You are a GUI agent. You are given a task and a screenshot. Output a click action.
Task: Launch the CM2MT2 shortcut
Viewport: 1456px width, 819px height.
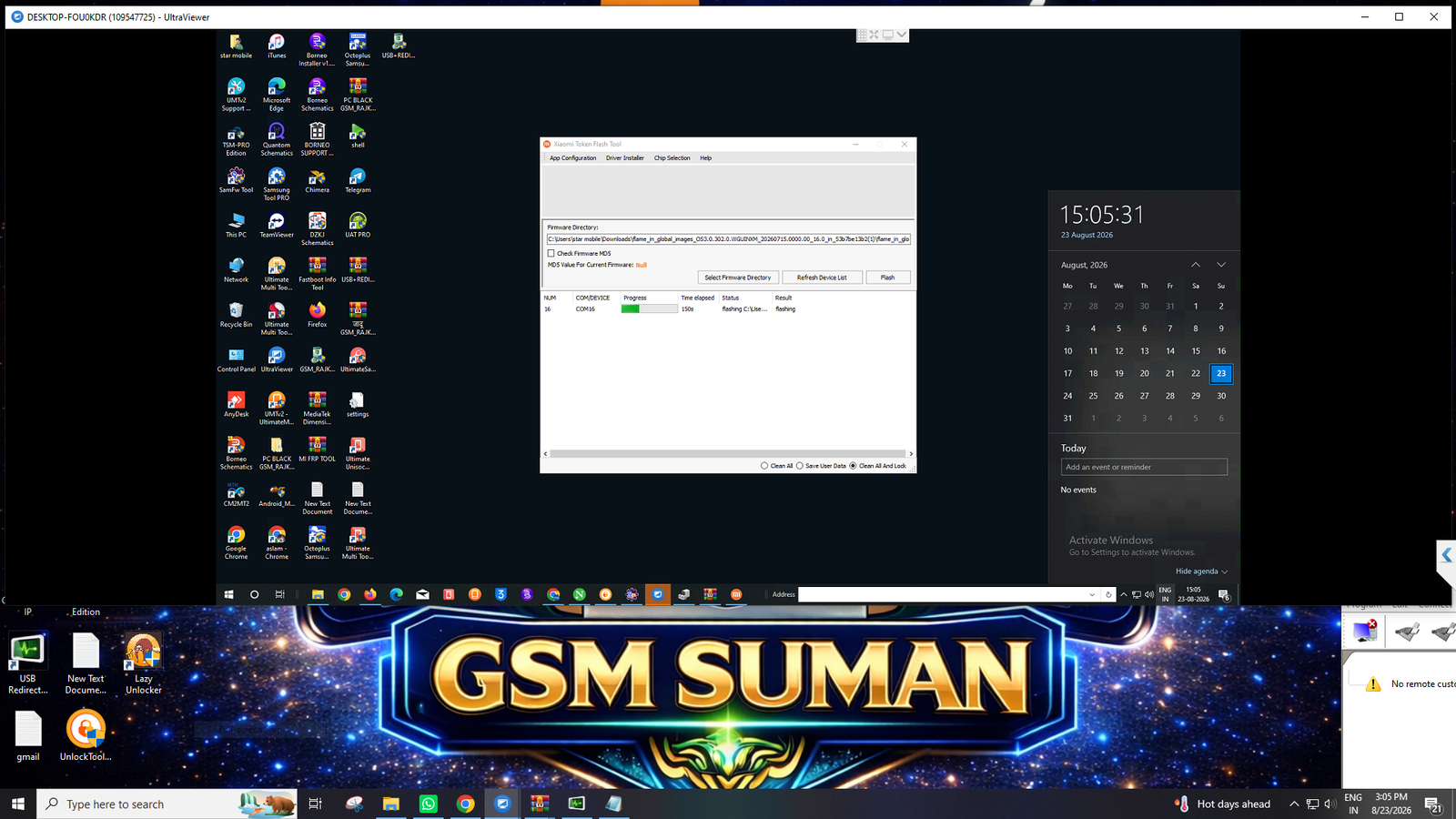pyautogui.click(x=236, y=494)
